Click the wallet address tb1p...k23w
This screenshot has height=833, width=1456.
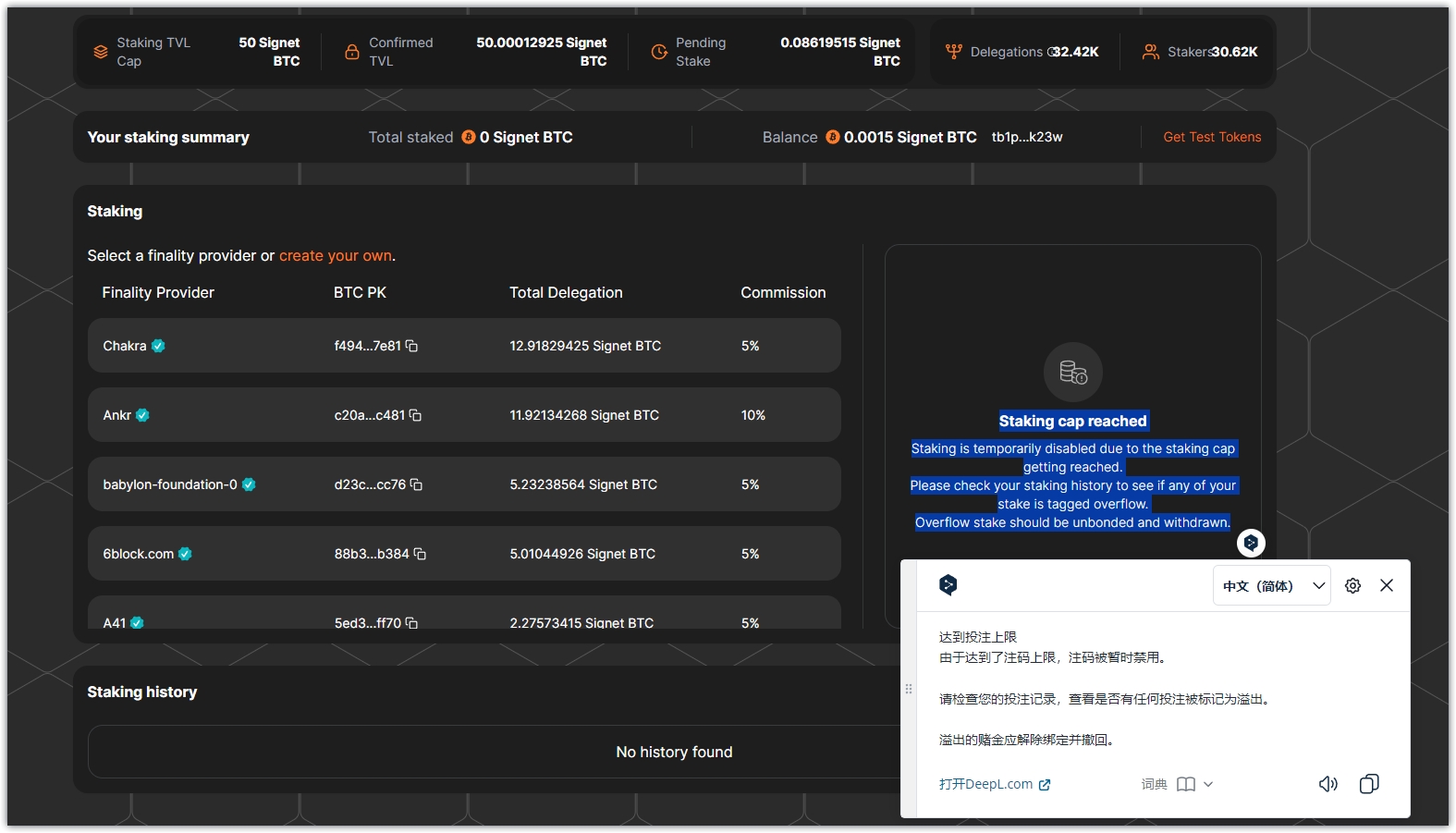(1027, 137)
